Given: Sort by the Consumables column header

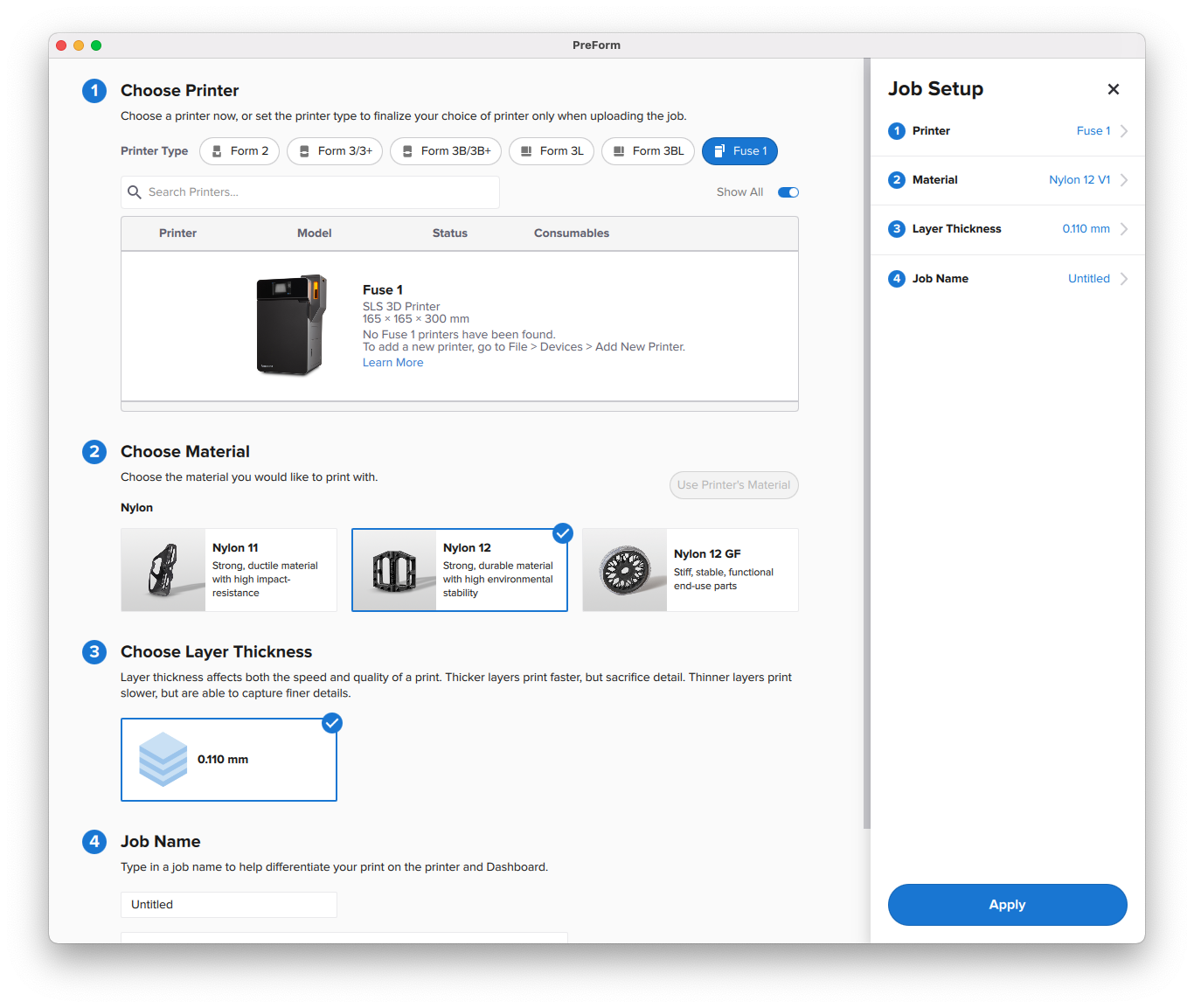Looking at the screenshot, I should (x=572, y=233).
